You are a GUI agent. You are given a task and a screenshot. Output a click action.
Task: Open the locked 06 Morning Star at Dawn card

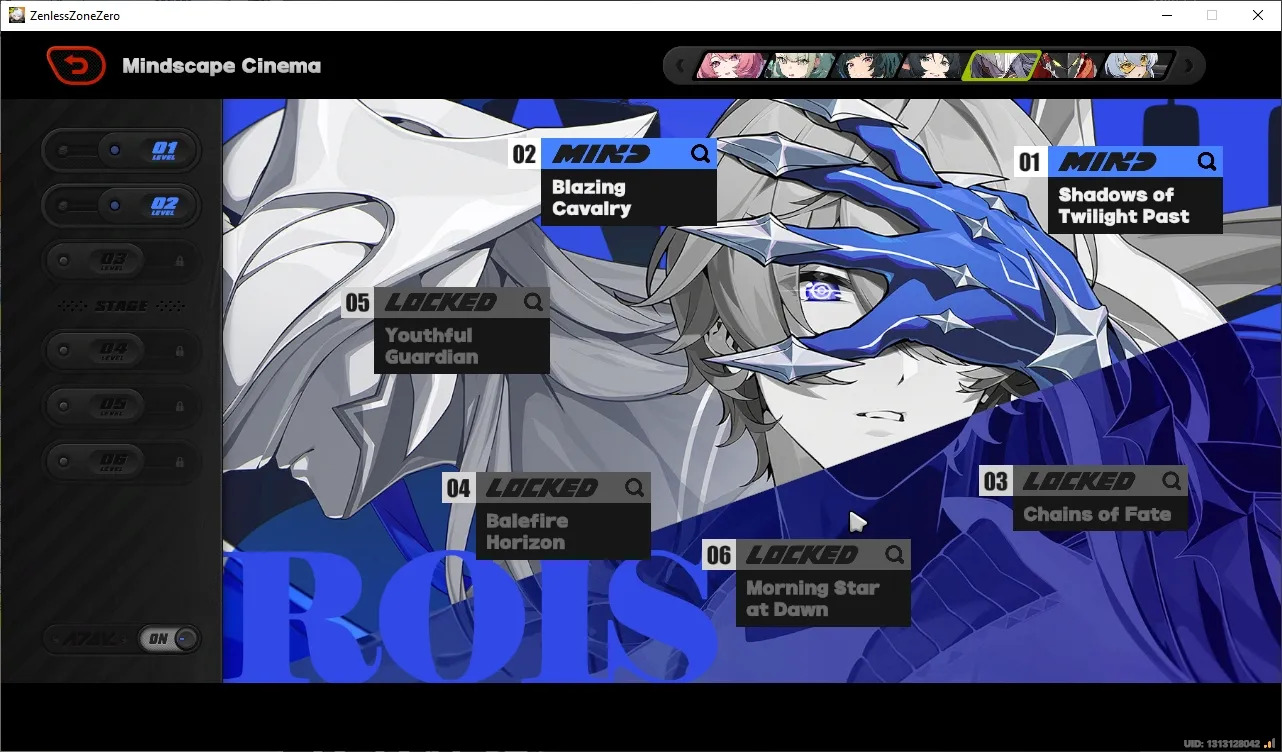(x=807, y=583)
